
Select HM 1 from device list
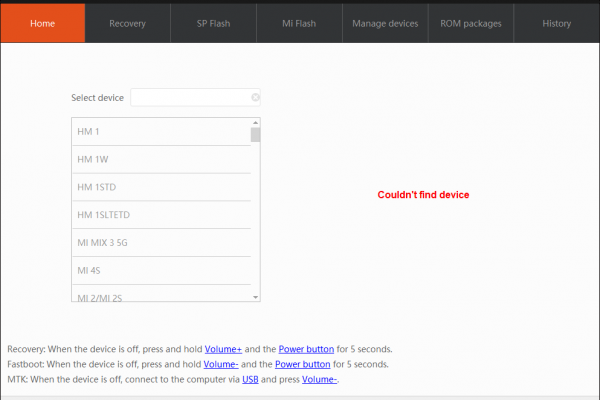(161, 132)
